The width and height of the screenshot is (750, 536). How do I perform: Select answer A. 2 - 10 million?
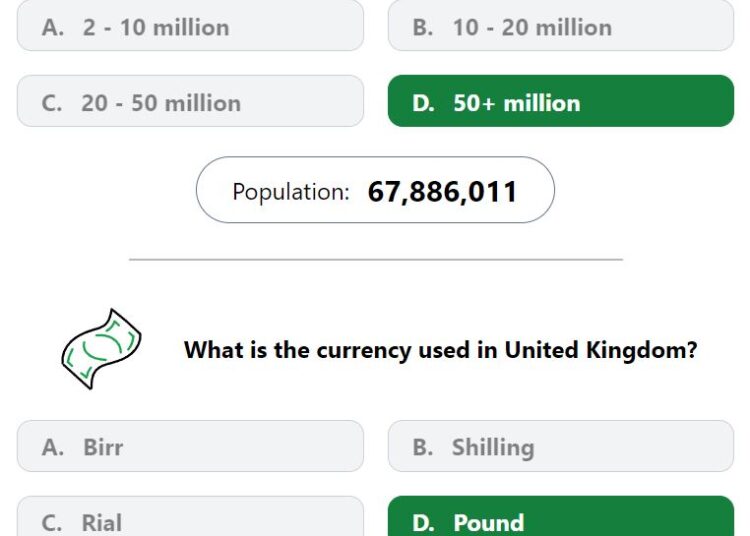coord(190,25)
